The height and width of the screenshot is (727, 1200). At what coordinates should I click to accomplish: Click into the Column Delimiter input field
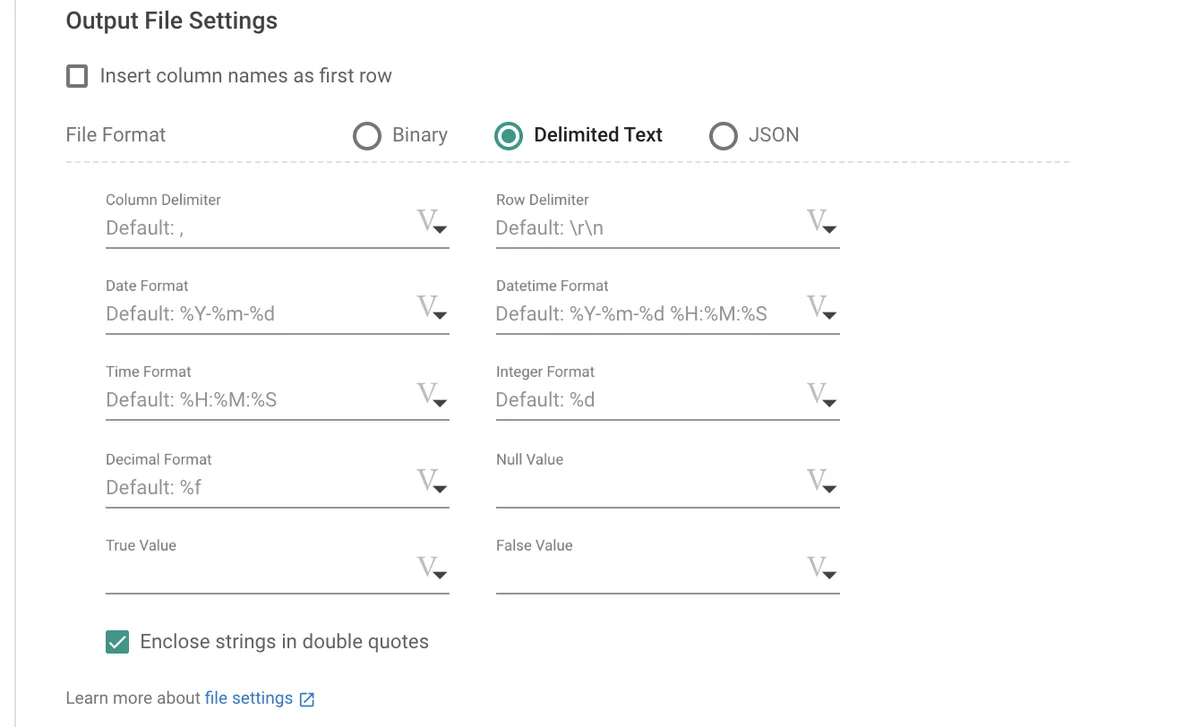255,228
